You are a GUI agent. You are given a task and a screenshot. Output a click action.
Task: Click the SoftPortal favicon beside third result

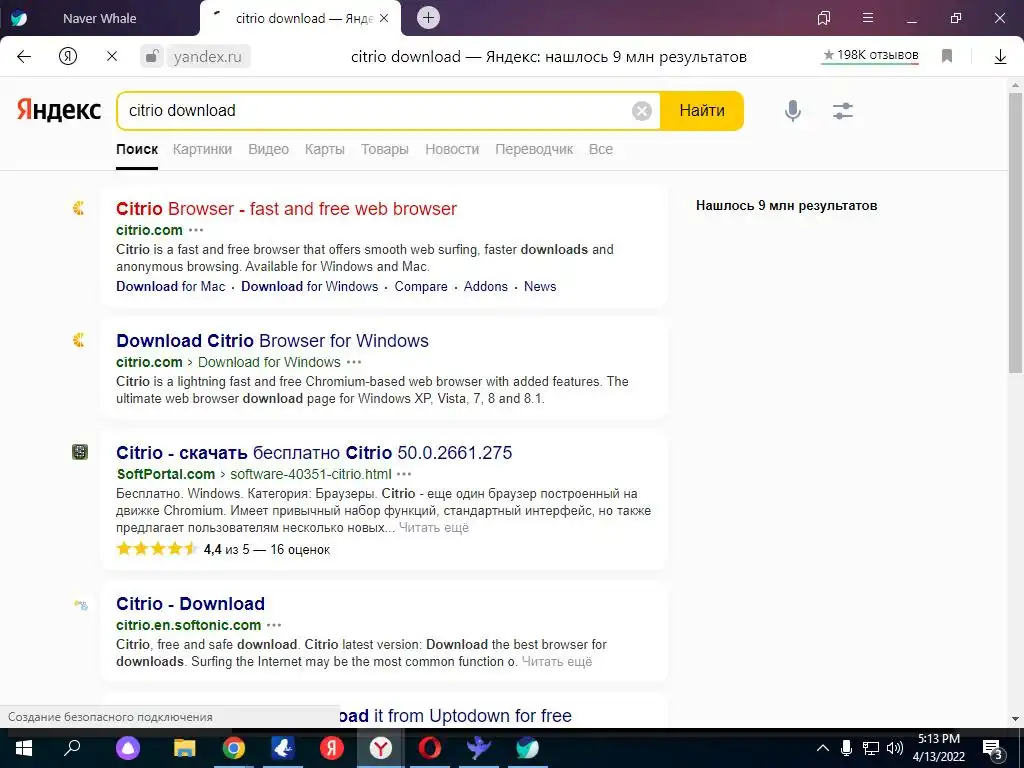(x=80, y=452)
